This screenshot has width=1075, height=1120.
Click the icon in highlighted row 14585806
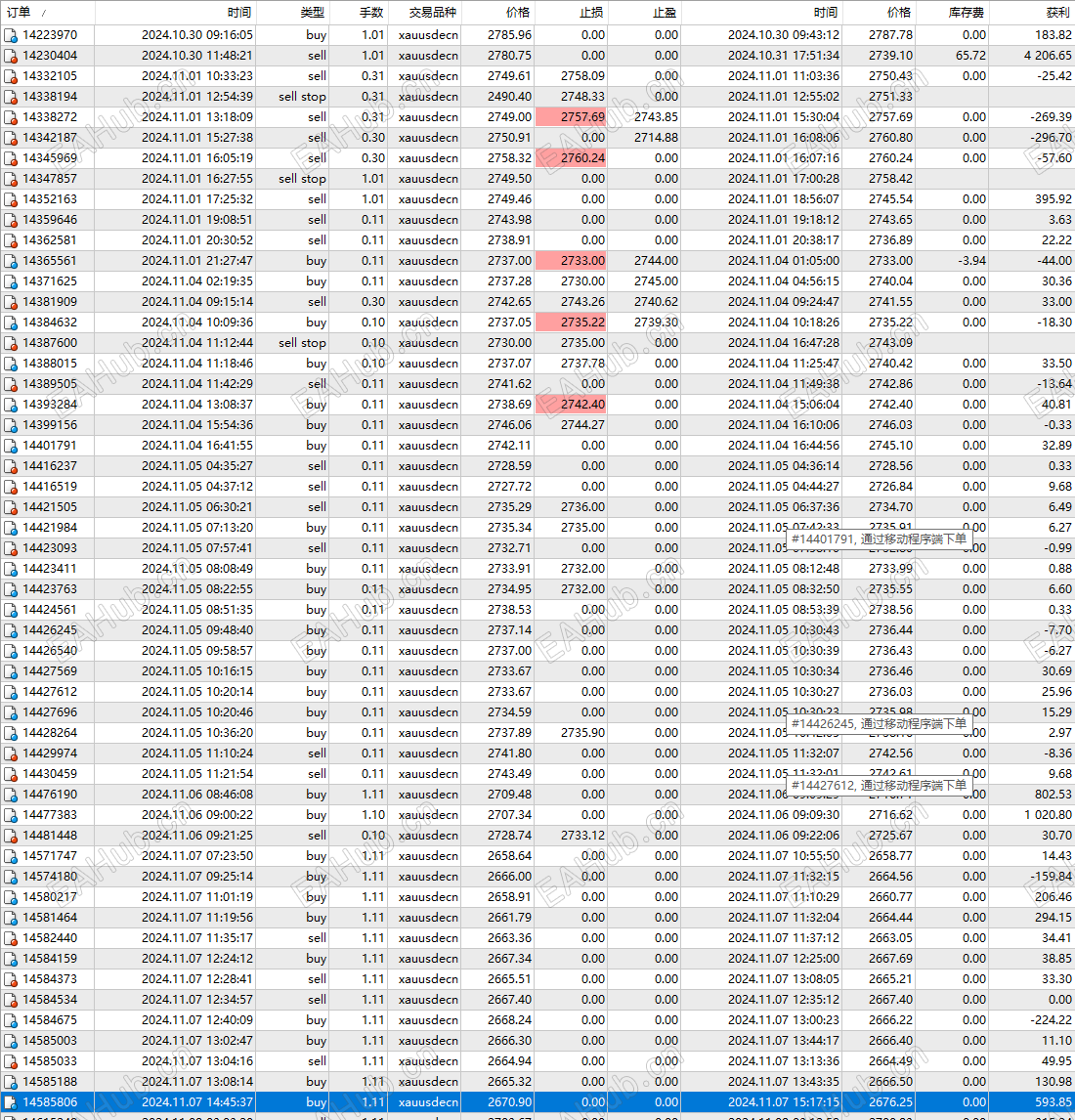10,1102
